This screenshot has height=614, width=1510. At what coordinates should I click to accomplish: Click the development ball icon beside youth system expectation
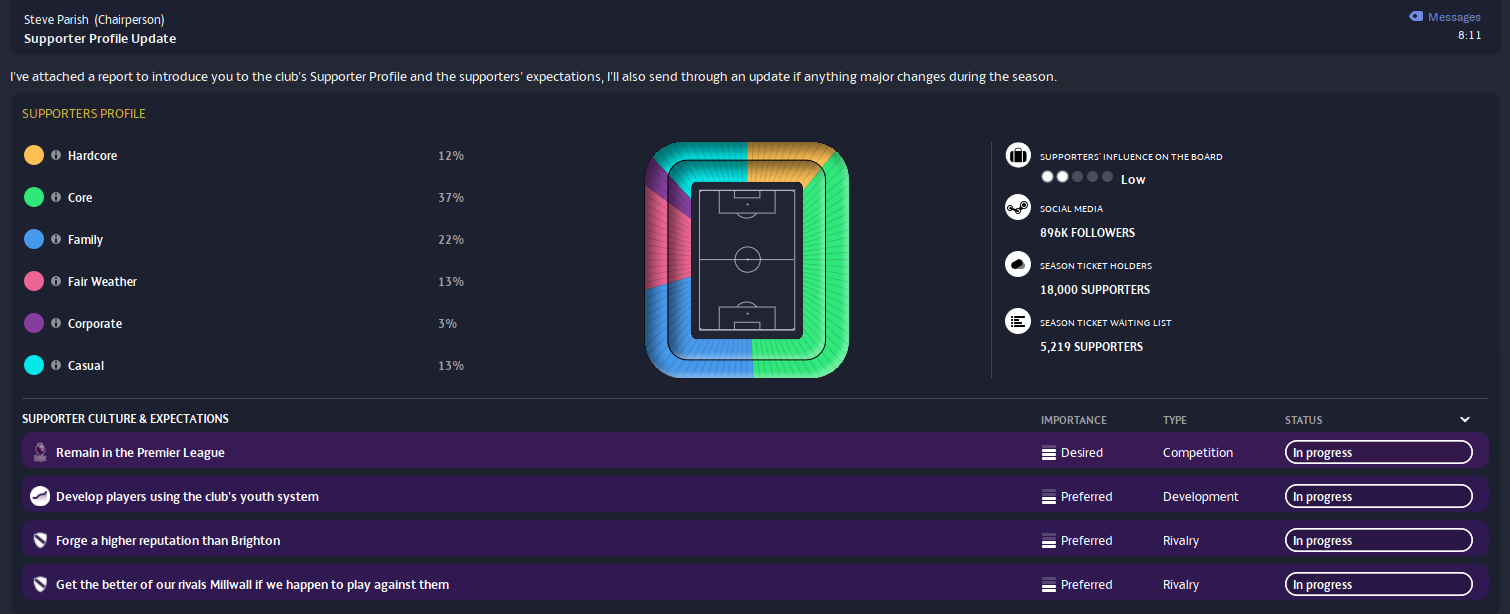coord(40,496)
